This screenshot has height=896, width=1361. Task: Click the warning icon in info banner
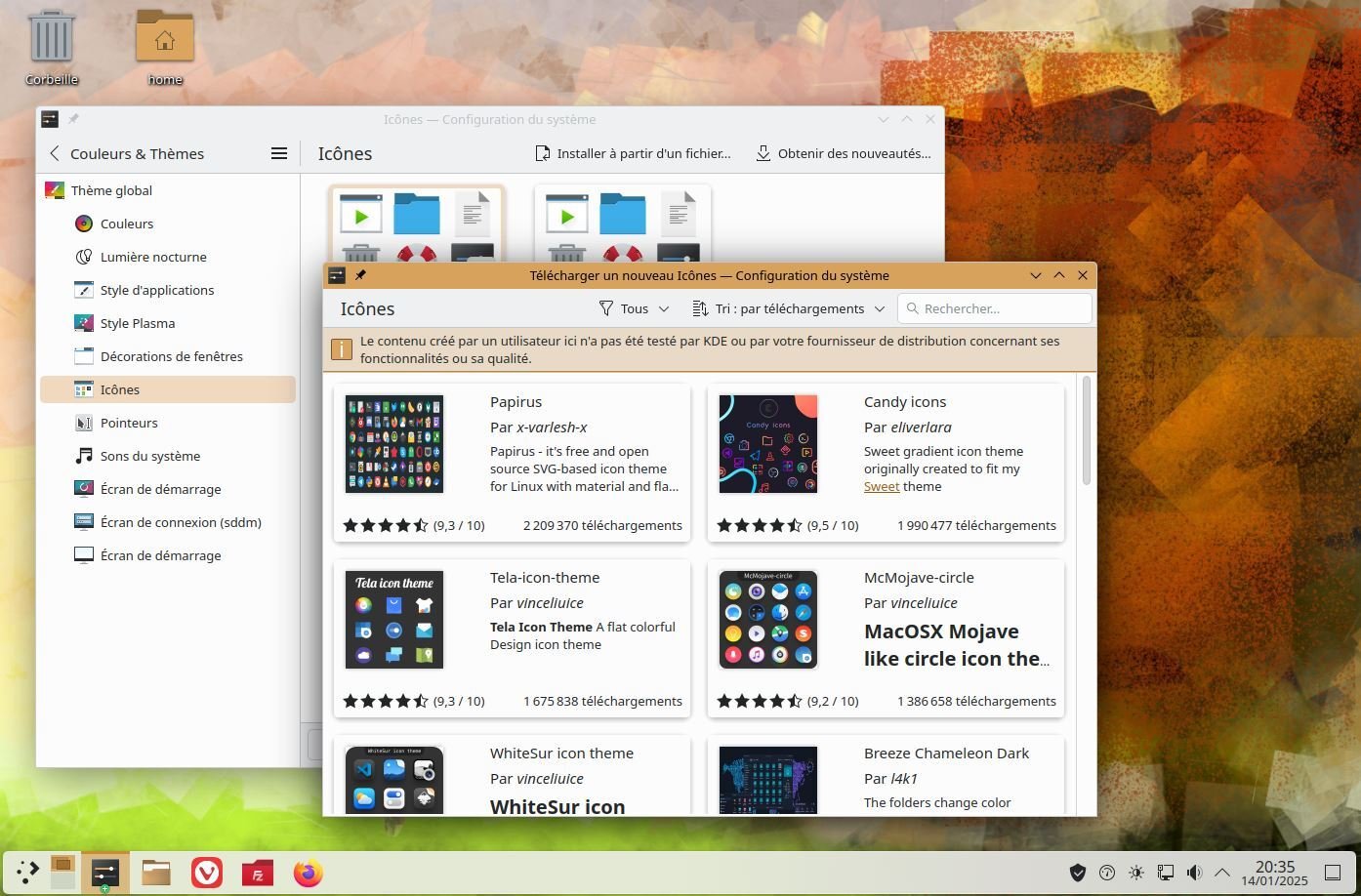[342, 349]
